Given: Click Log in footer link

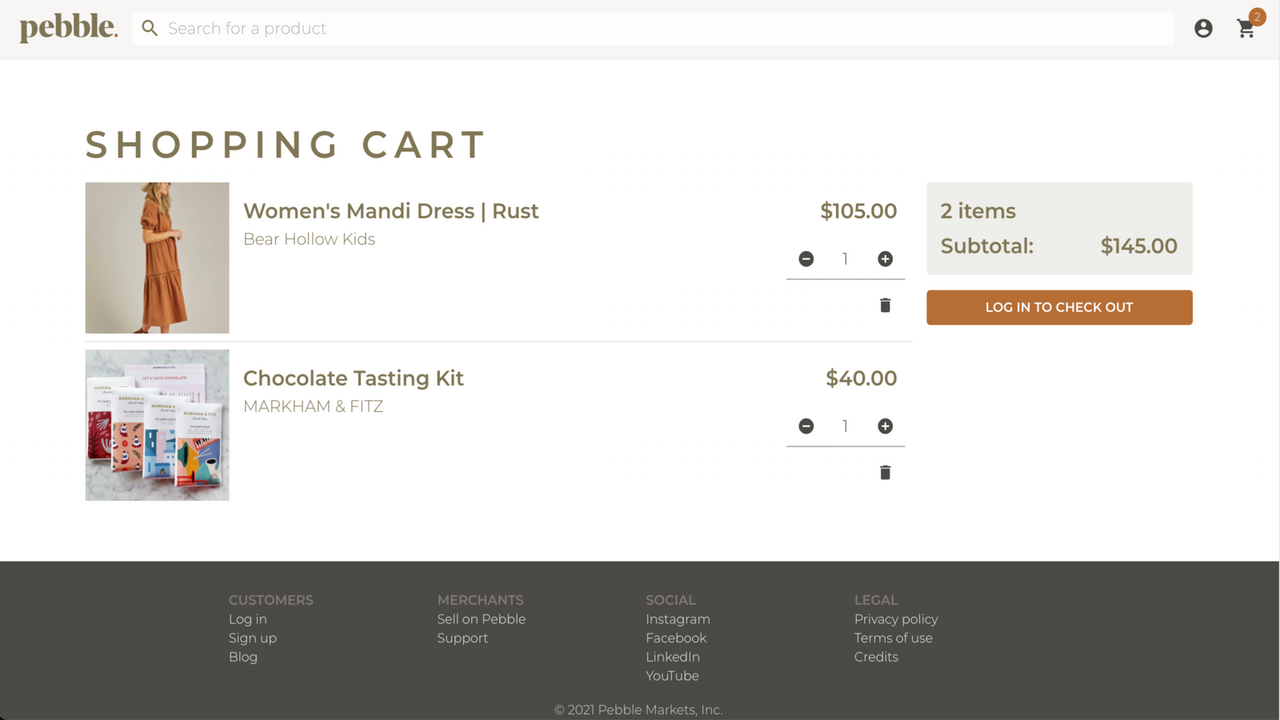Looking at the screenshot, I should pyautogui.click(x=248, y=619).
